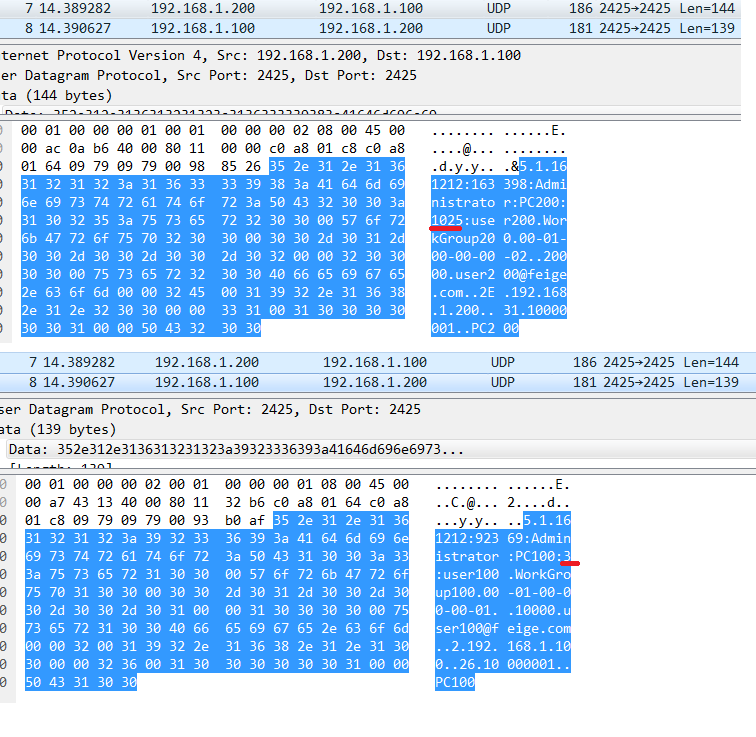756x737 pixels.
Task: Click hex line starting 01 c8 09 79 09 79 00 93
Action: coord(217,520)
